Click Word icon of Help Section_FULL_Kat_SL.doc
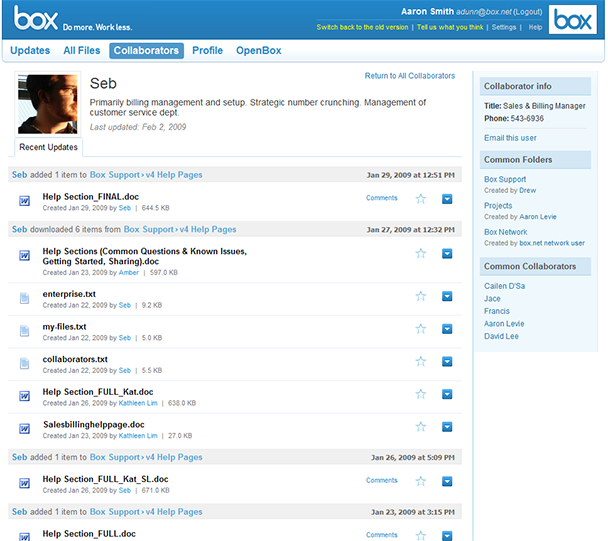This screenshot has height=541, width=608. point(24,483)
